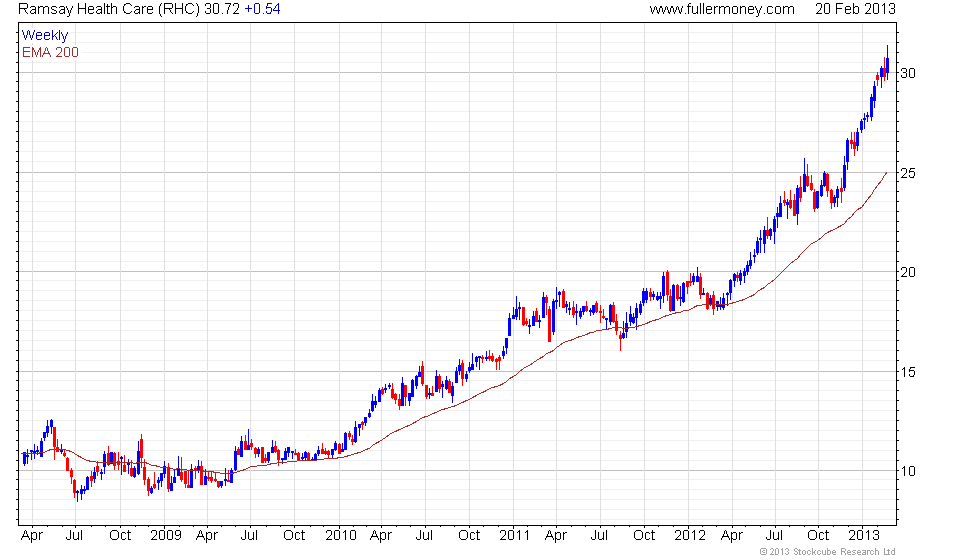This screenshot has height=560, width=980.
Task: Click the Weekly label in chart
Action: coord(45,36)
